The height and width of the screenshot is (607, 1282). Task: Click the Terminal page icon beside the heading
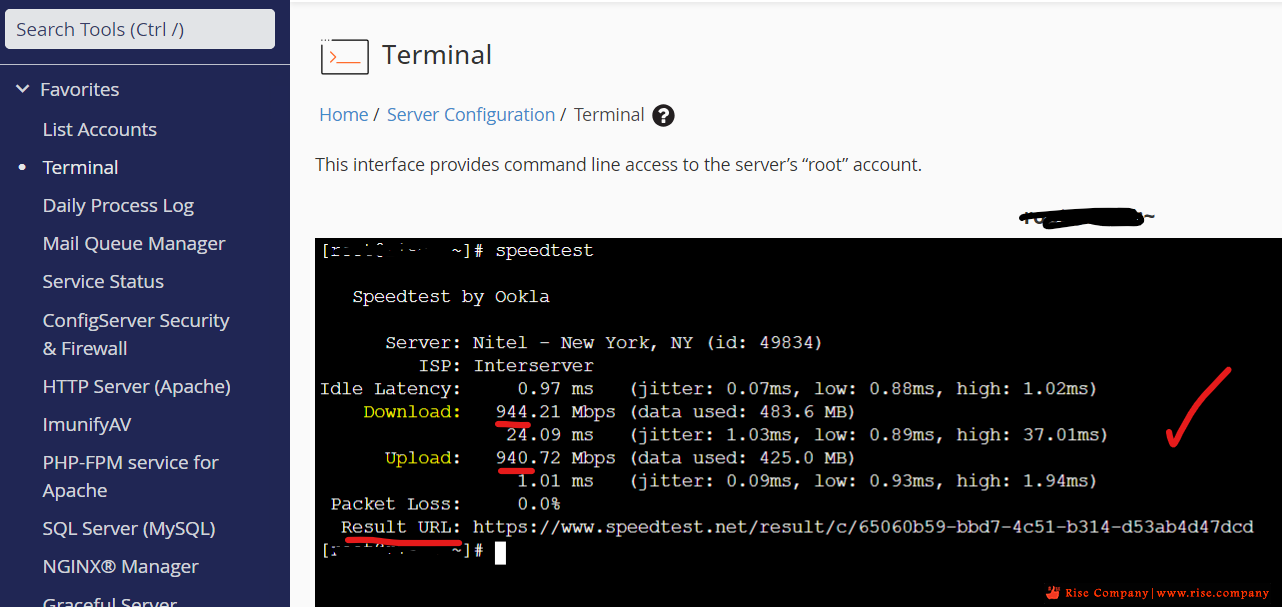(345, 56)
